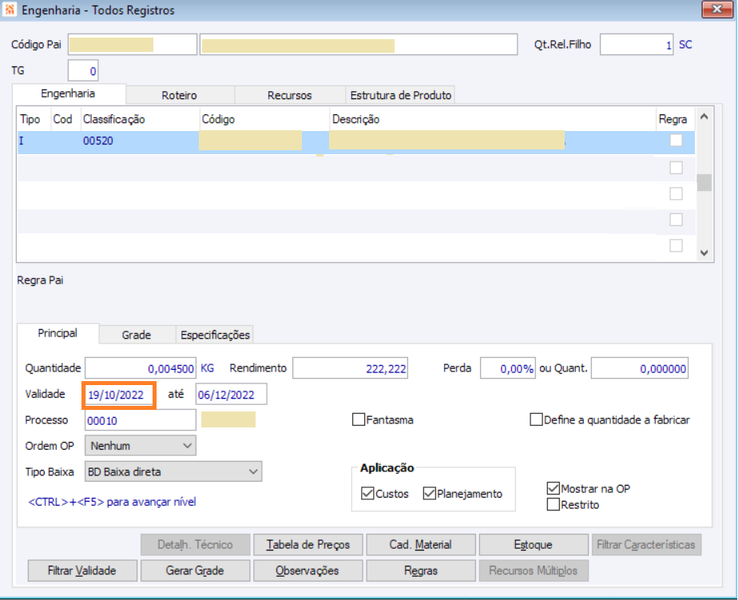Open the Tipo Baixa dropdown
Image resolution: width=738 pixels, height=600 pixels.
173,472
